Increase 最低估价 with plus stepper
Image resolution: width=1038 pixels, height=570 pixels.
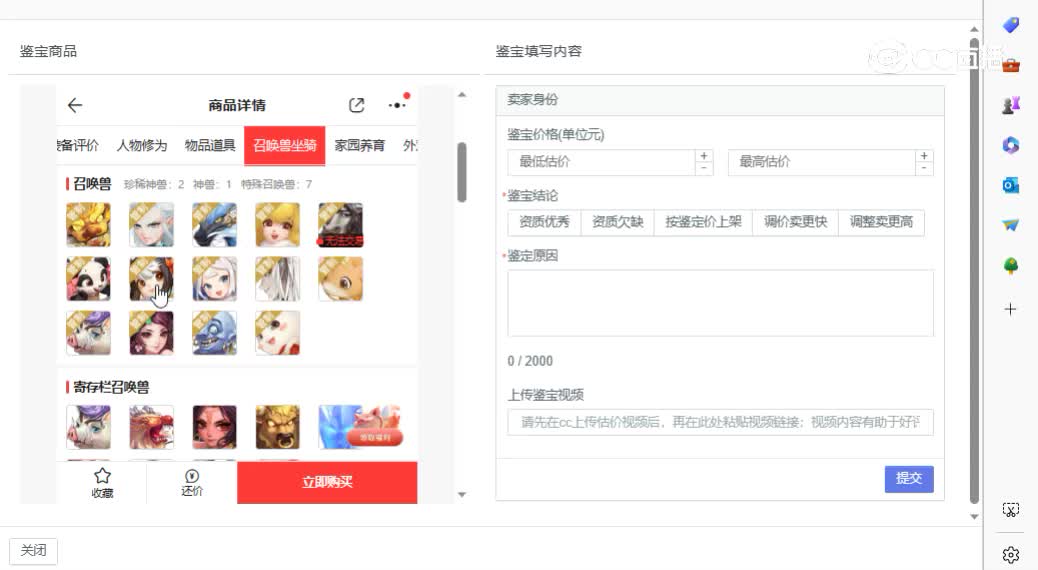tap(704, 156)
